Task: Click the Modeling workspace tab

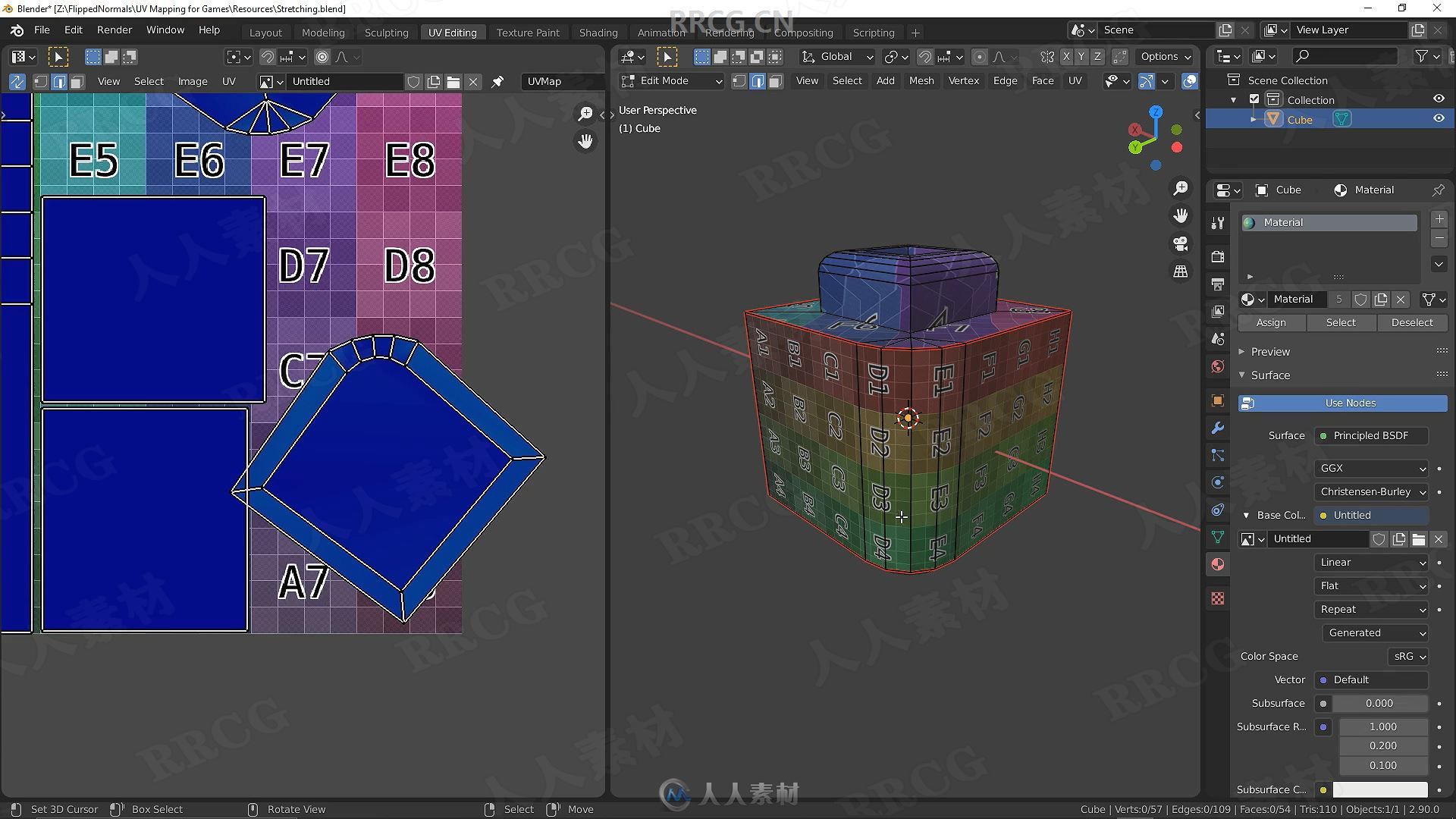Action: point(322,32)
